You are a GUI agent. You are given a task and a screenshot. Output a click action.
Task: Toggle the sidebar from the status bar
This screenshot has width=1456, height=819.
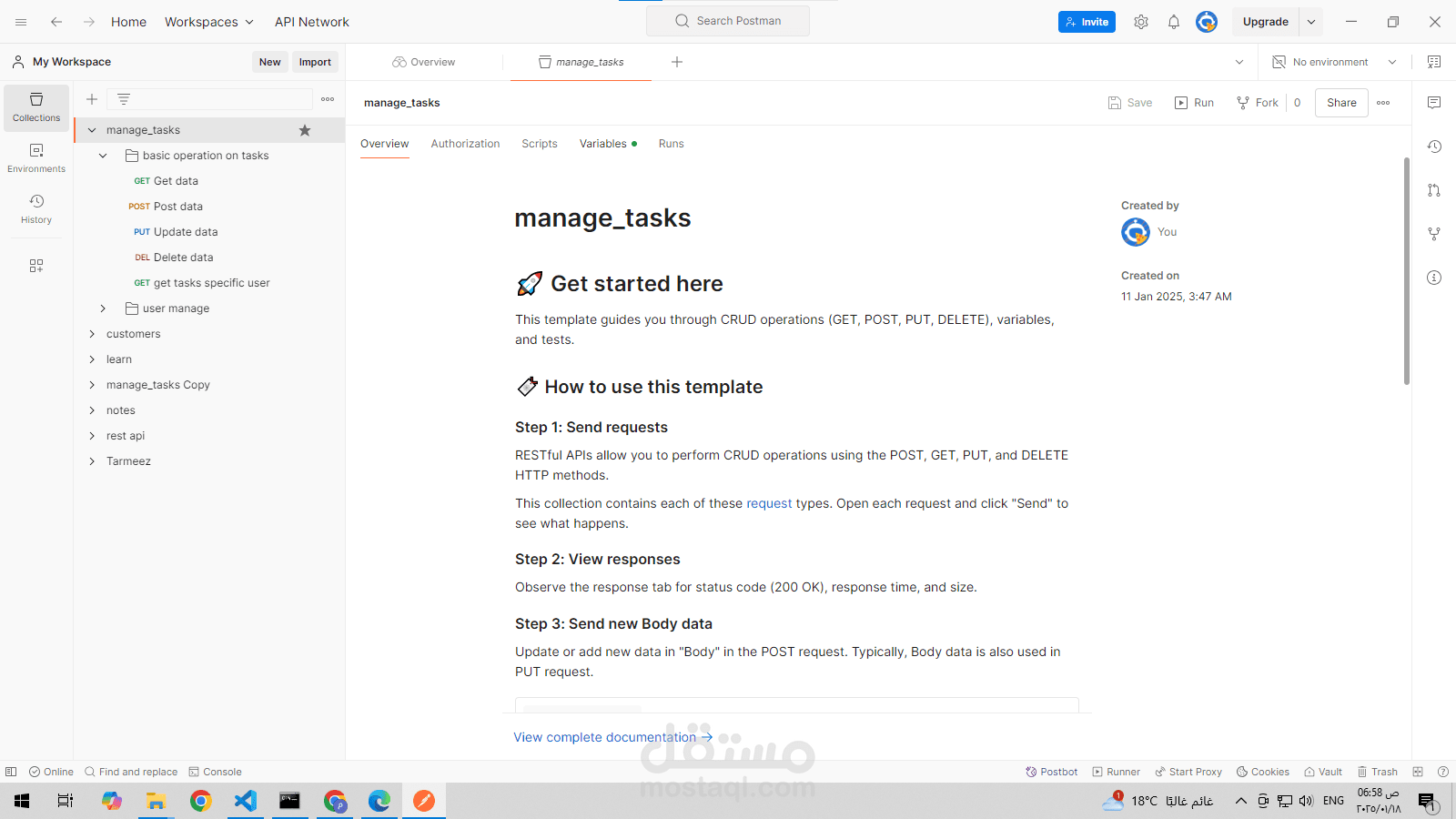click(x=11, y=772)
